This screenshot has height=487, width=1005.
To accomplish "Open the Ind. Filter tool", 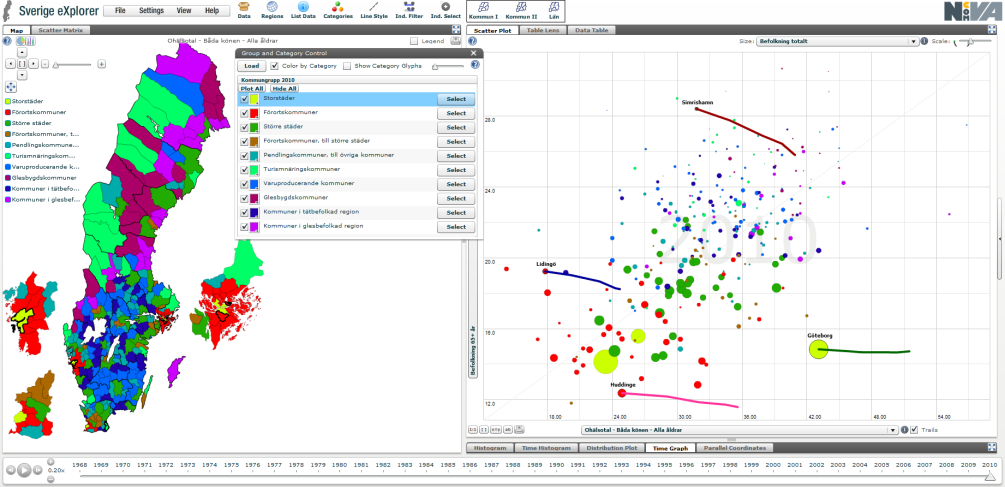I will (x=408, y=10).
